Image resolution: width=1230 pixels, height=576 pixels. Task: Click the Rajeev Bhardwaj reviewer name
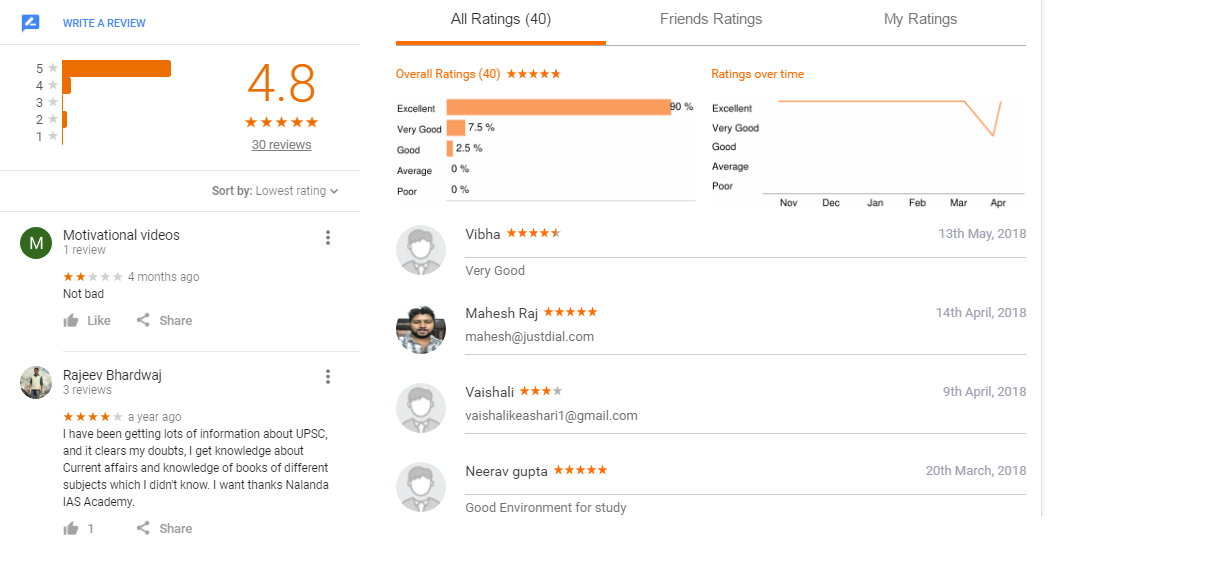(112, 375)
